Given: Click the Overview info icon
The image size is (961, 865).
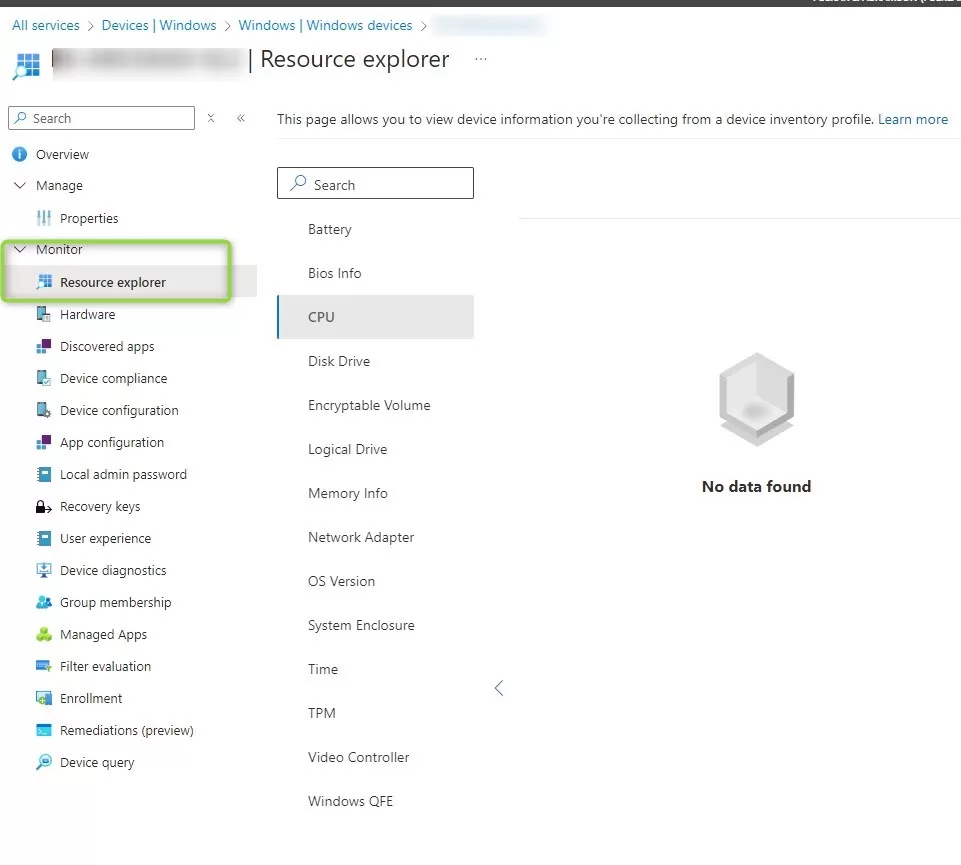Looking at the screenshot, I should [20, 154].
